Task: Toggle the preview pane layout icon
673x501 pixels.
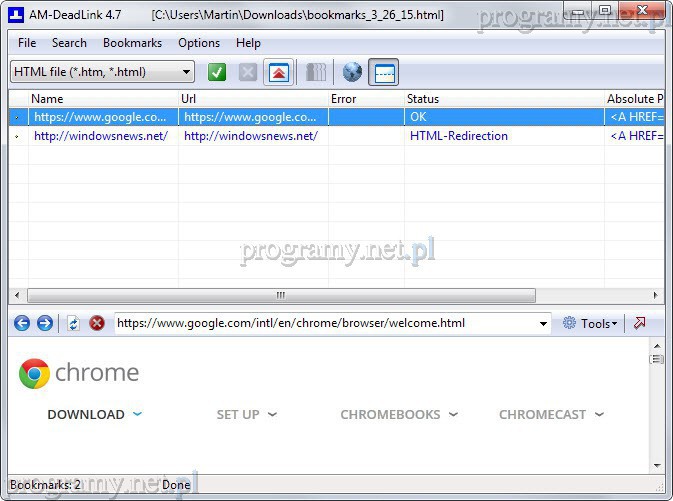Action: (x=384, y=72)
